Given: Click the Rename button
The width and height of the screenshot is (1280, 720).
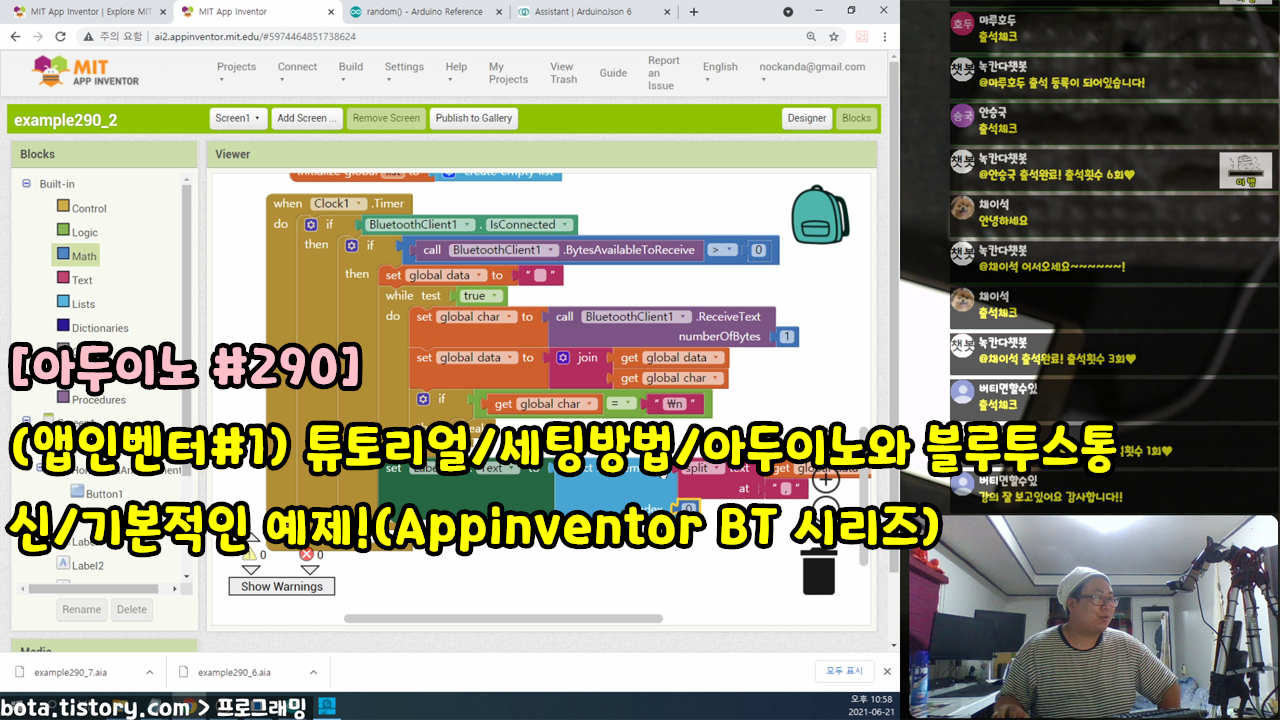Looking at the screenshot, I should click(82, 609).
